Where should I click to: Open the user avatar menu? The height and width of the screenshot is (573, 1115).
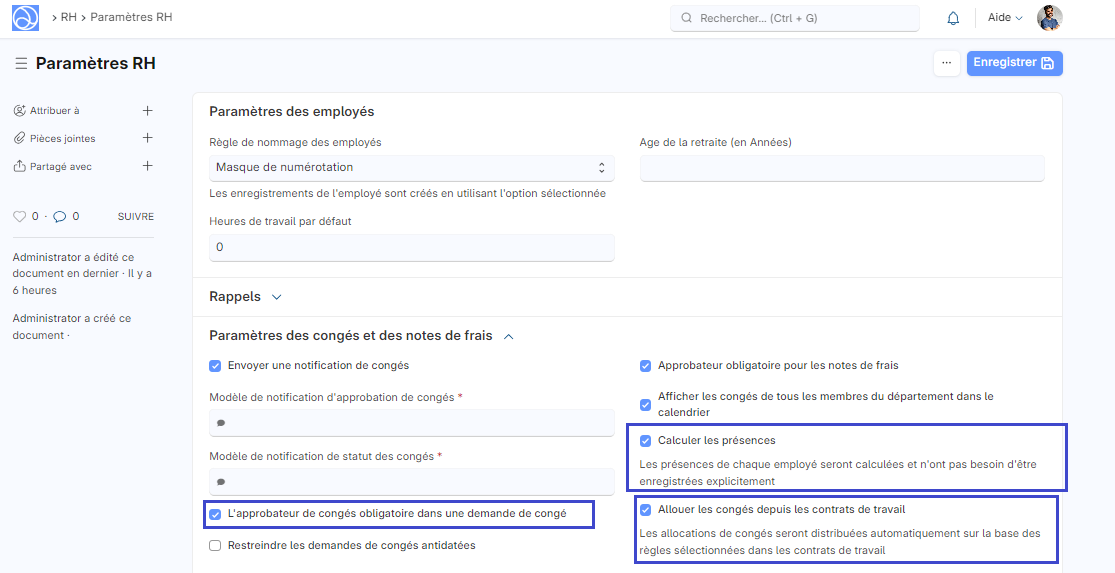(1049, 18)
